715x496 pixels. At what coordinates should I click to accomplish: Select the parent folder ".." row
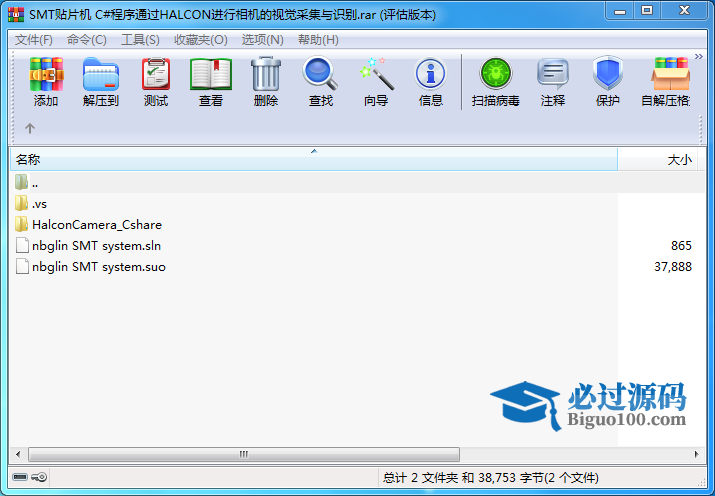358,183
